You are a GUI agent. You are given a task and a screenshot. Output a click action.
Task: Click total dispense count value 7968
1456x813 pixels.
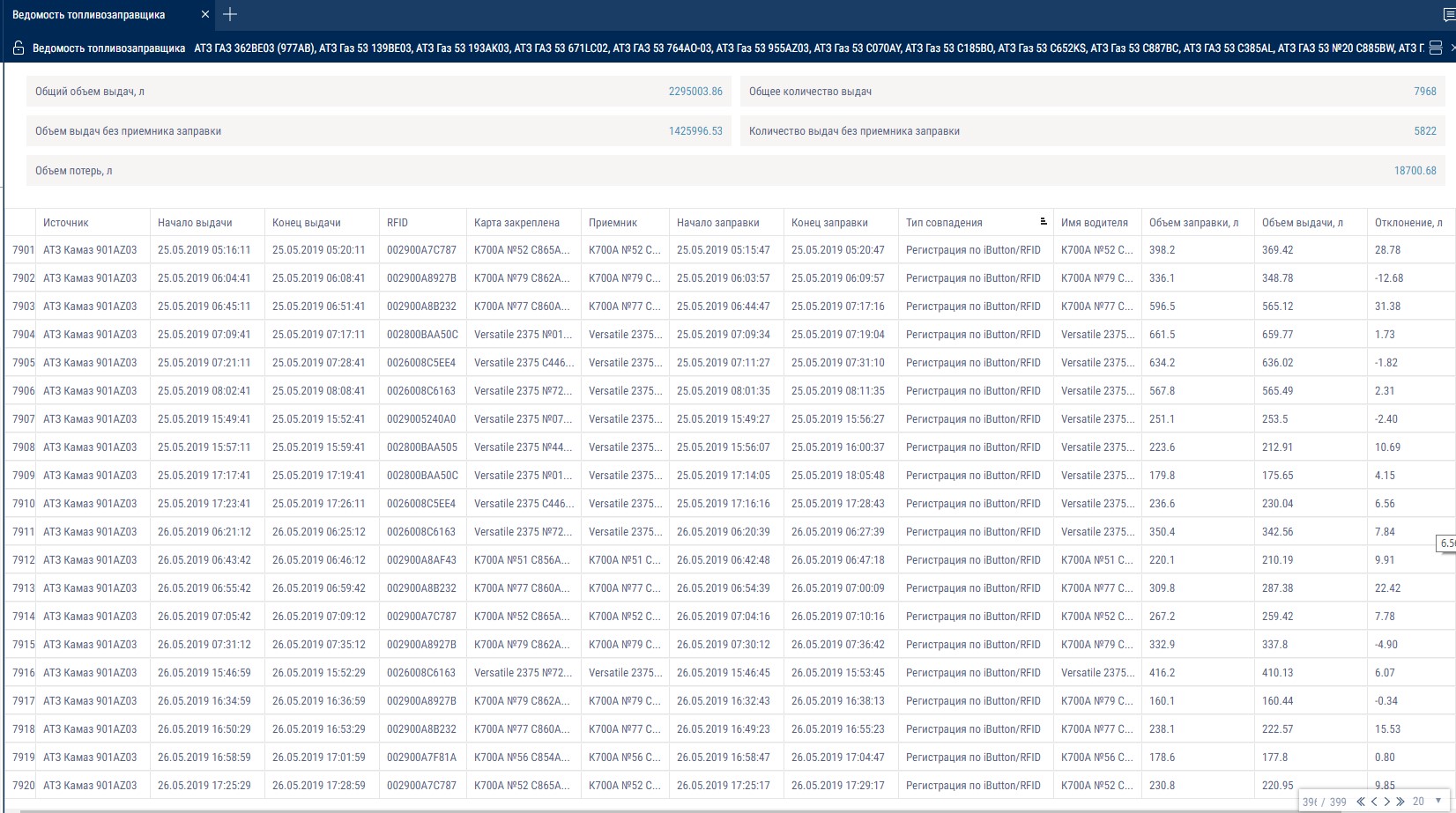(x=1425, y=92)
